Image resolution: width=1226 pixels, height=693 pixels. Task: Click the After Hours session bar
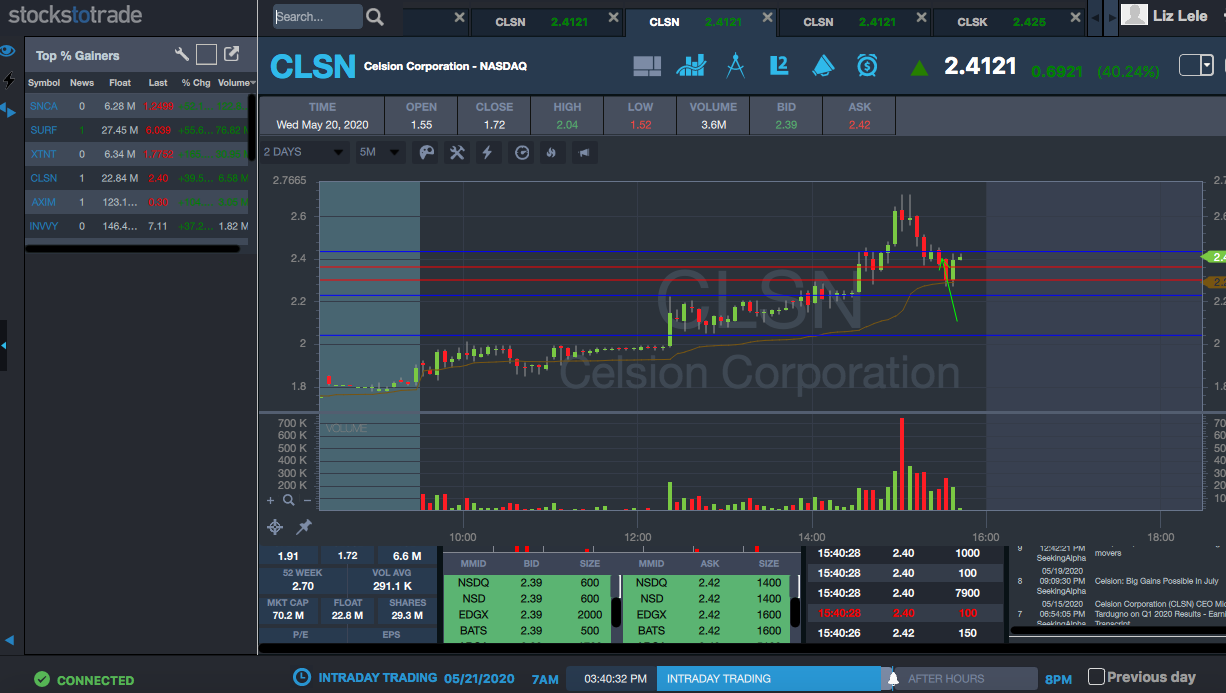pyautogui.click(x=965, y=679)
